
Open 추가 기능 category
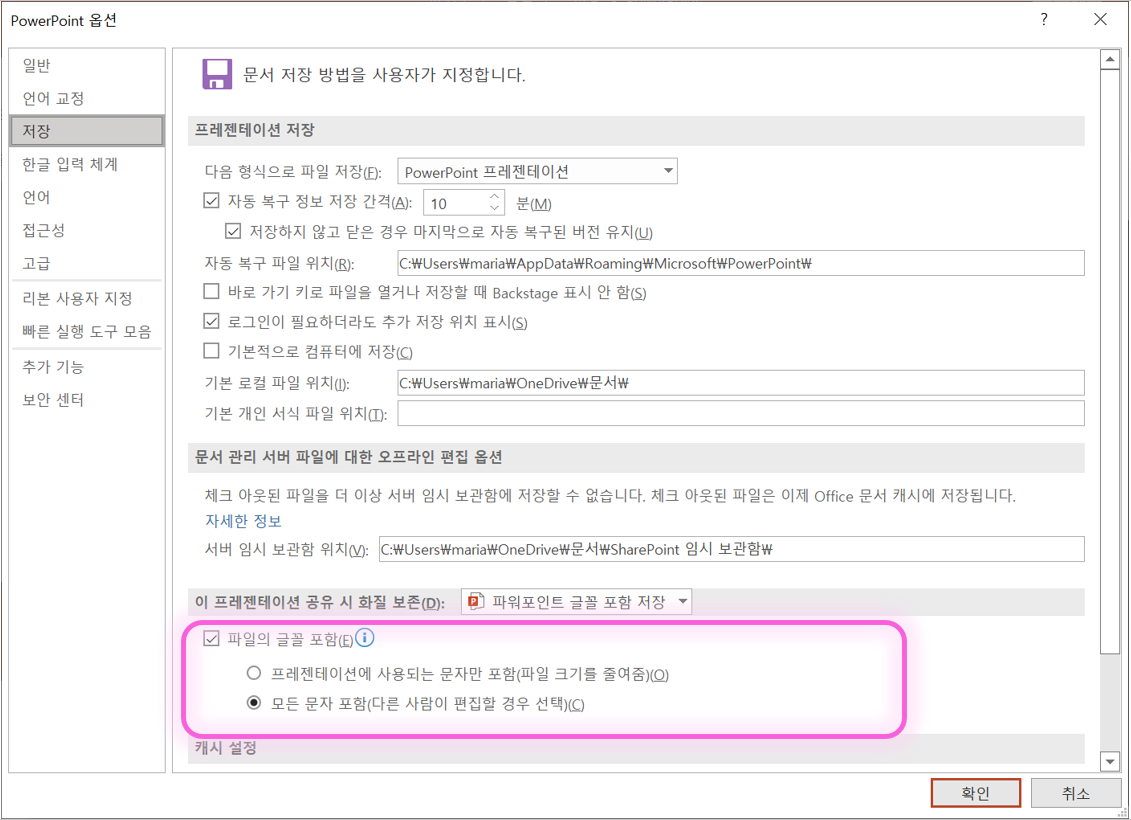(87, 367)
